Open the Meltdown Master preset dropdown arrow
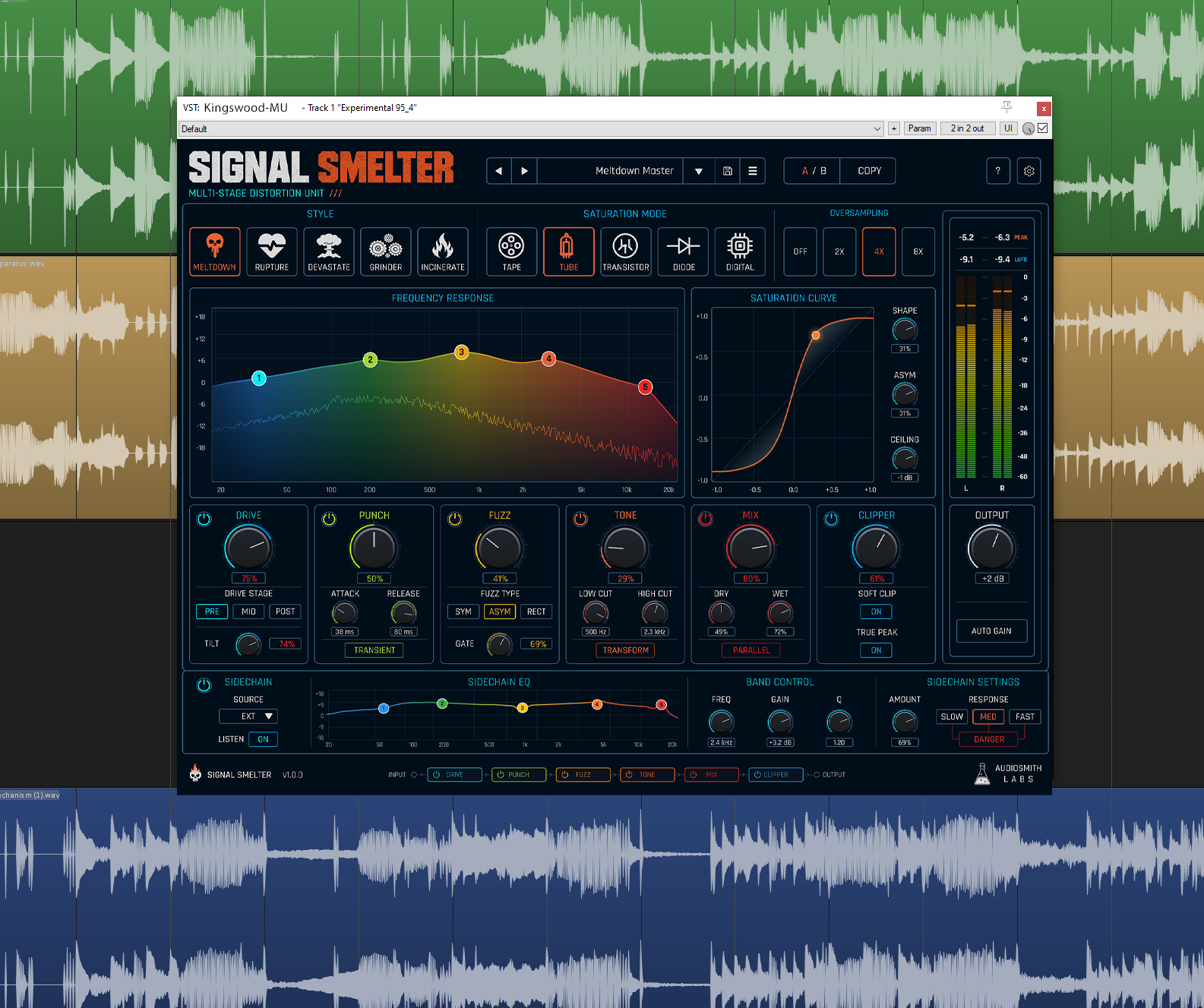The image size is (1204, 1008). pyautogui.click(x=699, y=171)
